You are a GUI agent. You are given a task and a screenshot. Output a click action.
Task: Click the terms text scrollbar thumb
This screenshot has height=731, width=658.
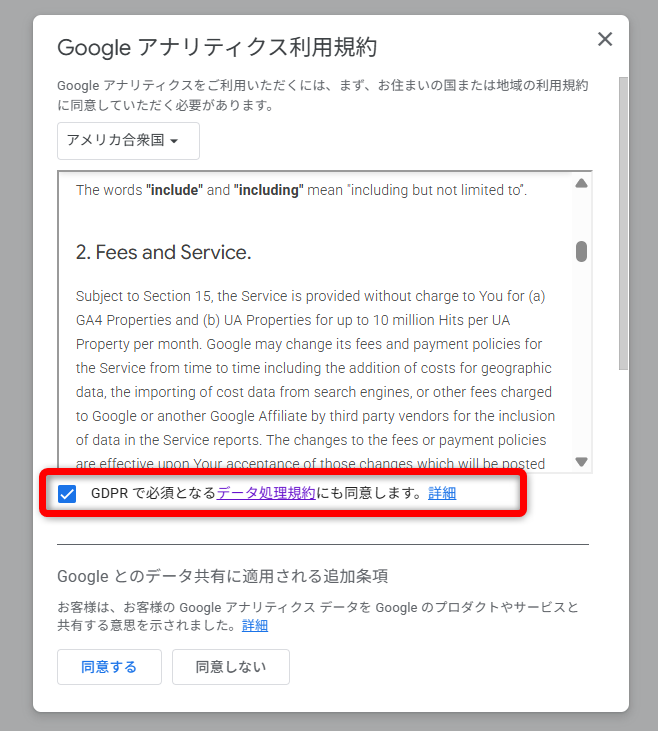tap(581, 252)
